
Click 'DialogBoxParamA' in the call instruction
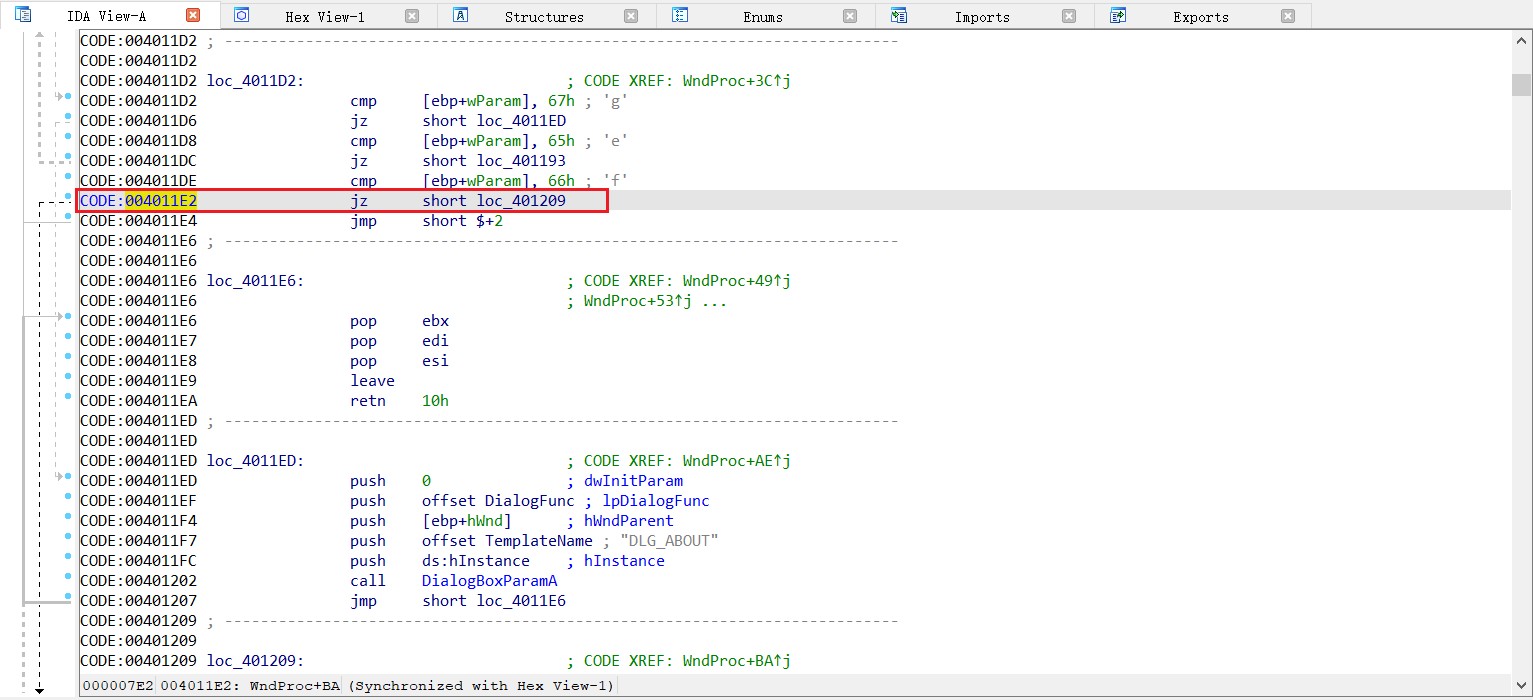[x=490, y=581]
